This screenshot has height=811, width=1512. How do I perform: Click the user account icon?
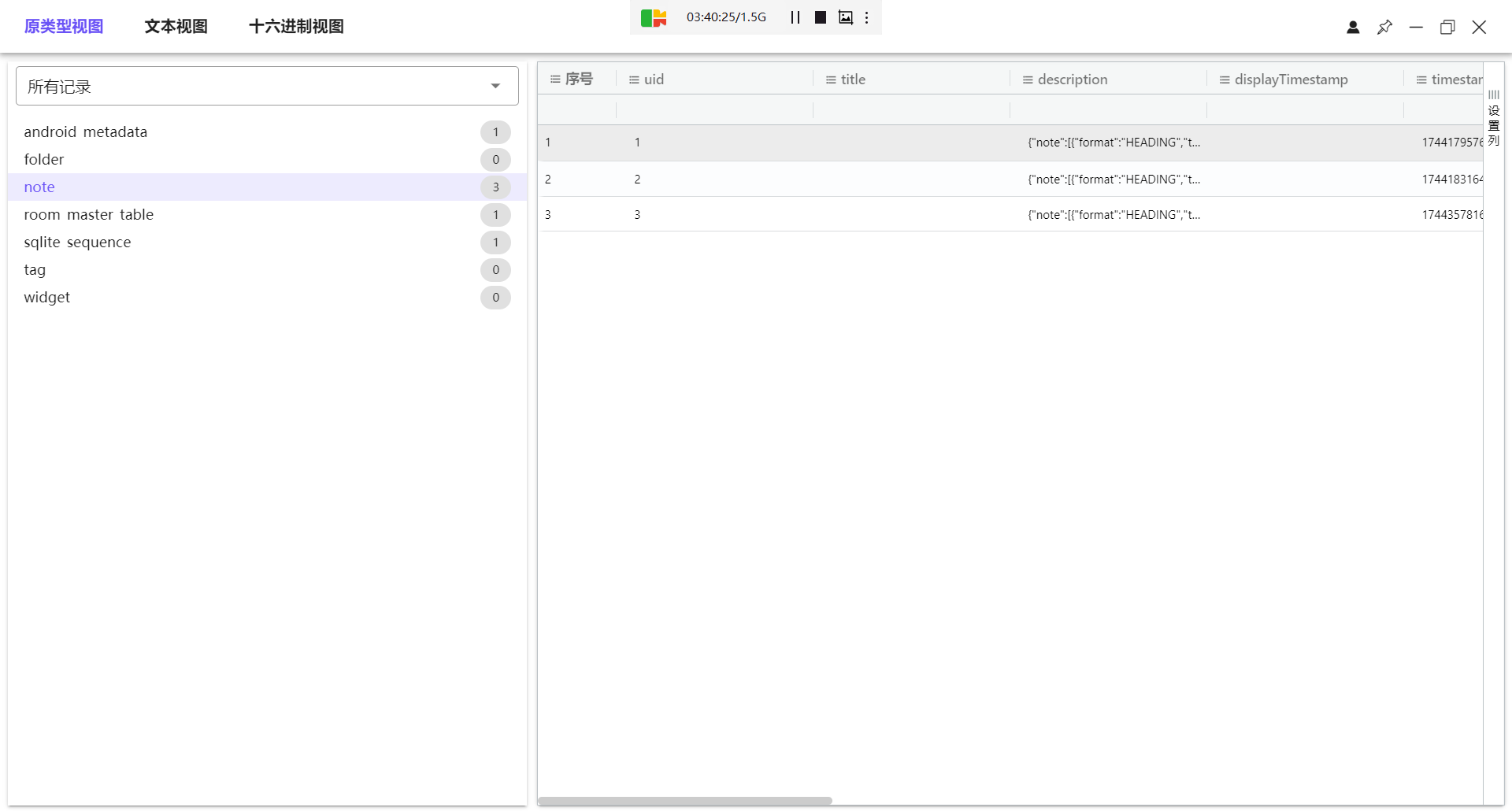click(1353, 28)
